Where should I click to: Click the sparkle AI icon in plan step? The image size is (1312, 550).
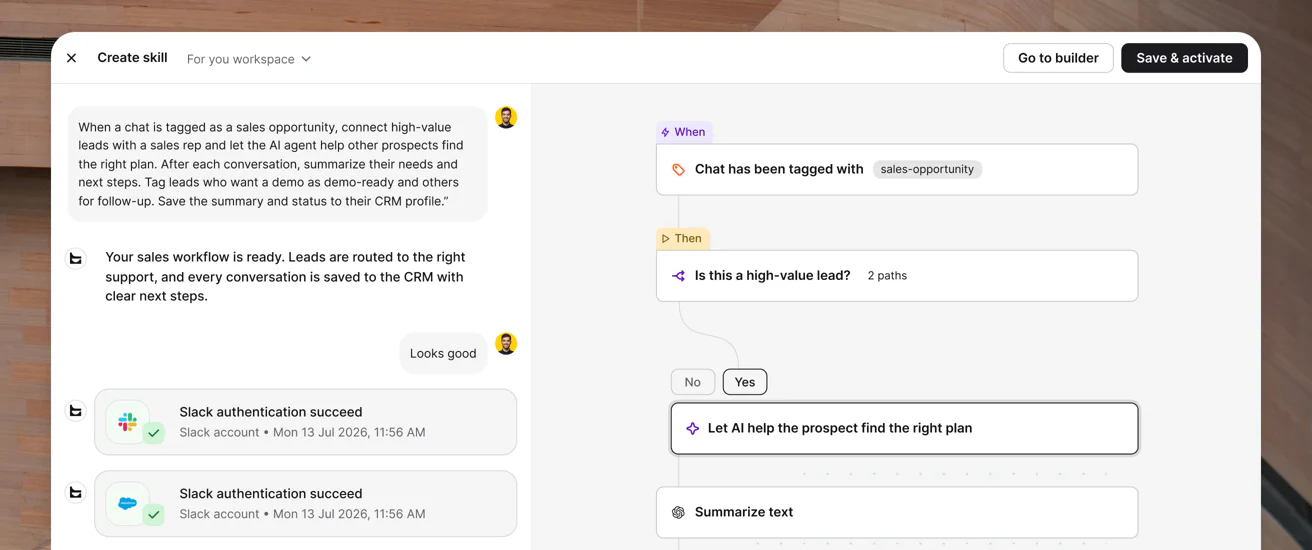click(x=692, y=428)
